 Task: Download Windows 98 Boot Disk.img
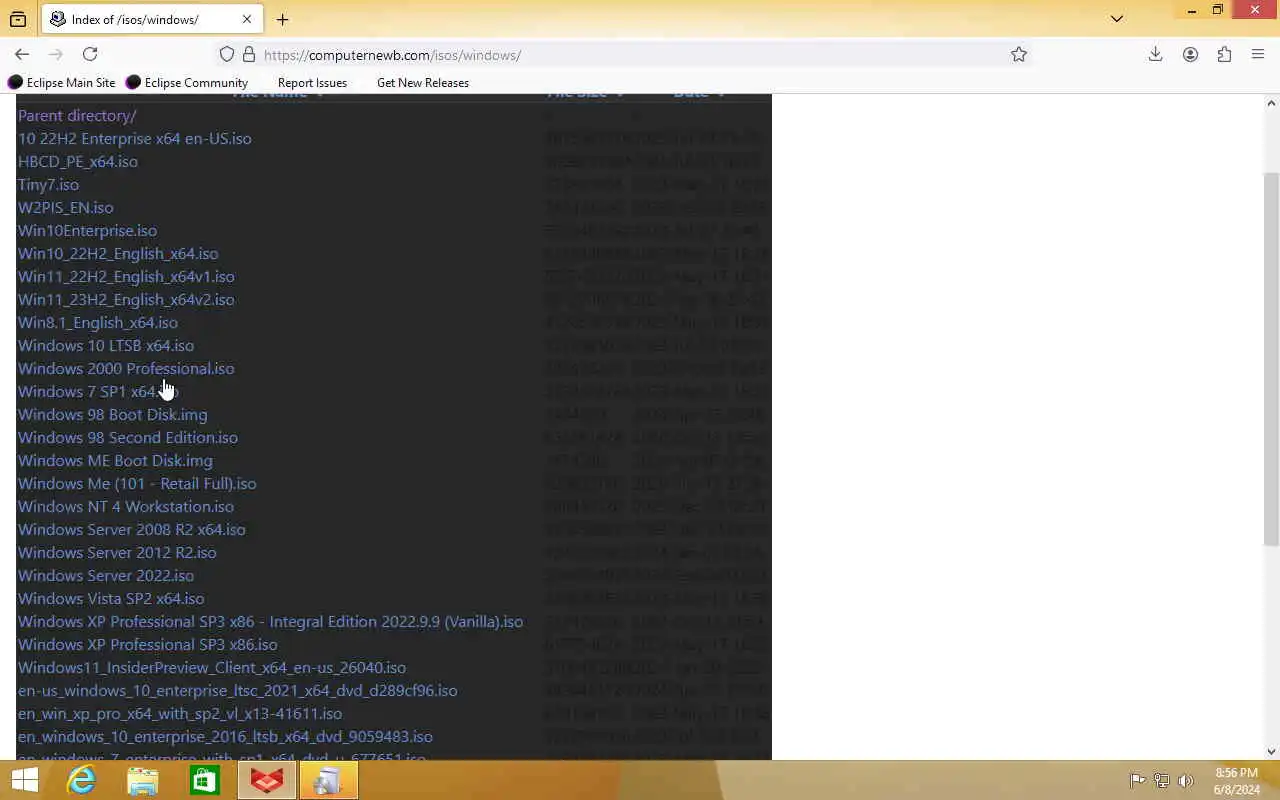[x=113, y=414]
